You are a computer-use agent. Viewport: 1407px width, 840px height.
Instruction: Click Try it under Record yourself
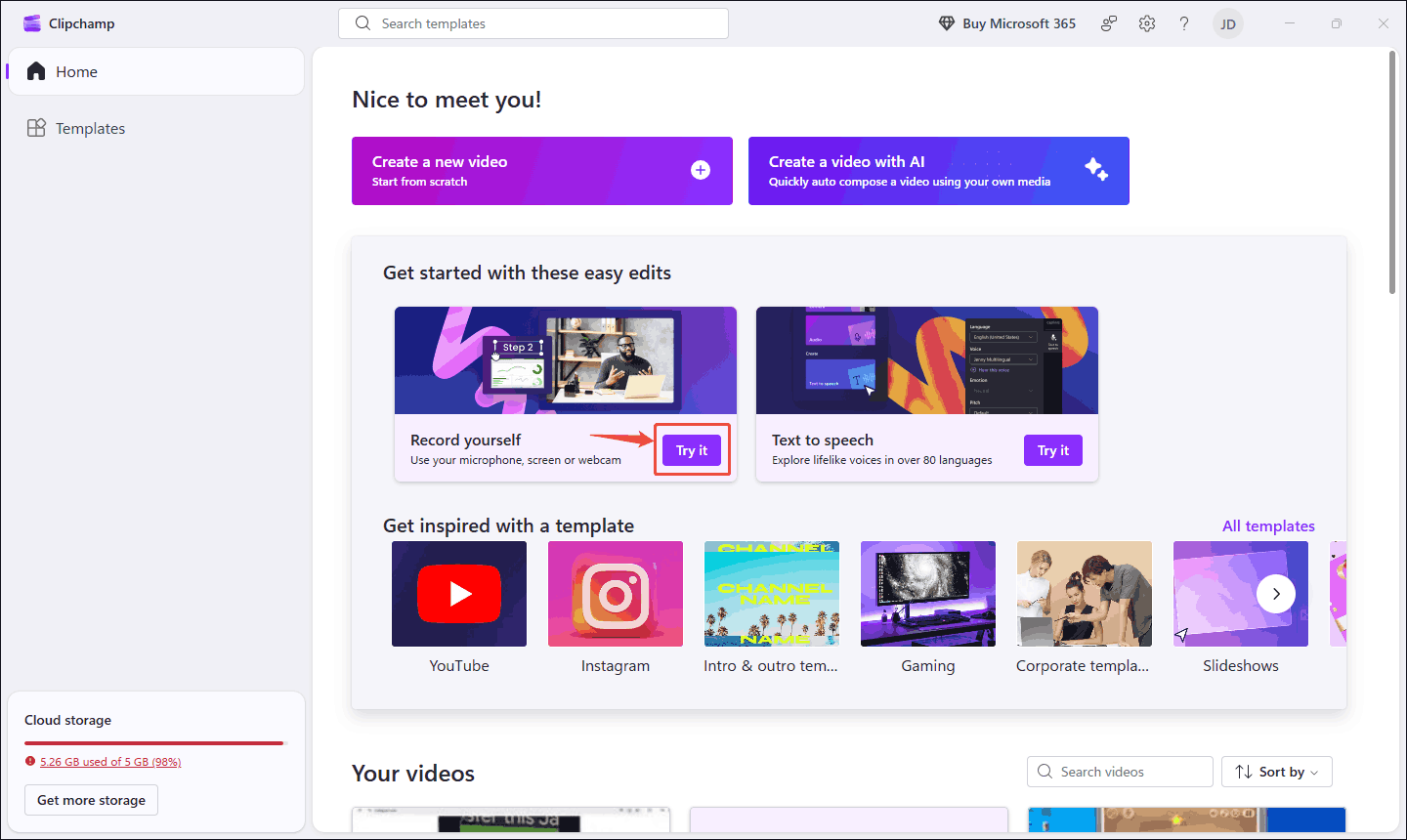(691, 449)
